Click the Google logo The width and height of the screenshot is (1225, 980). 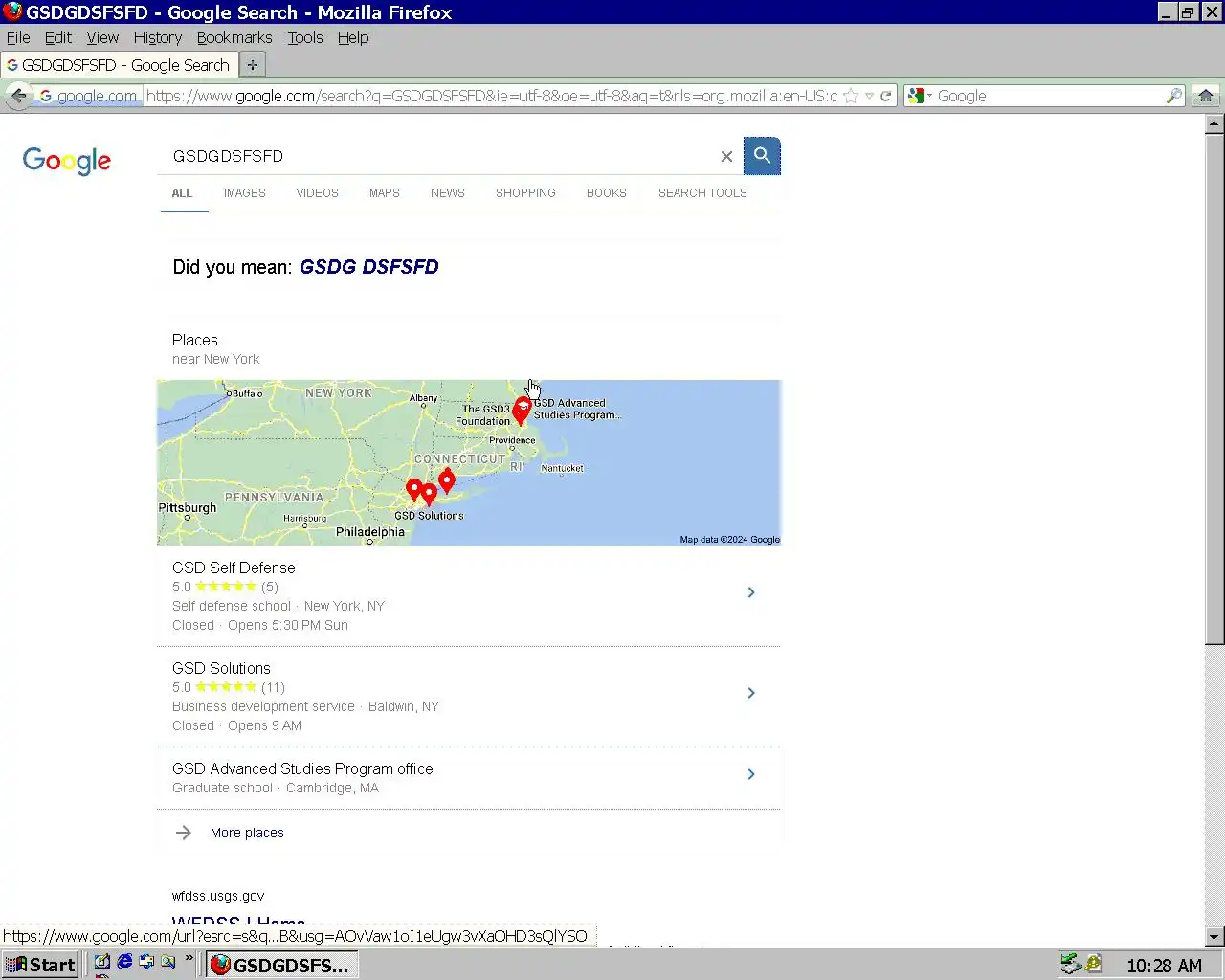[x=67, y=160]
